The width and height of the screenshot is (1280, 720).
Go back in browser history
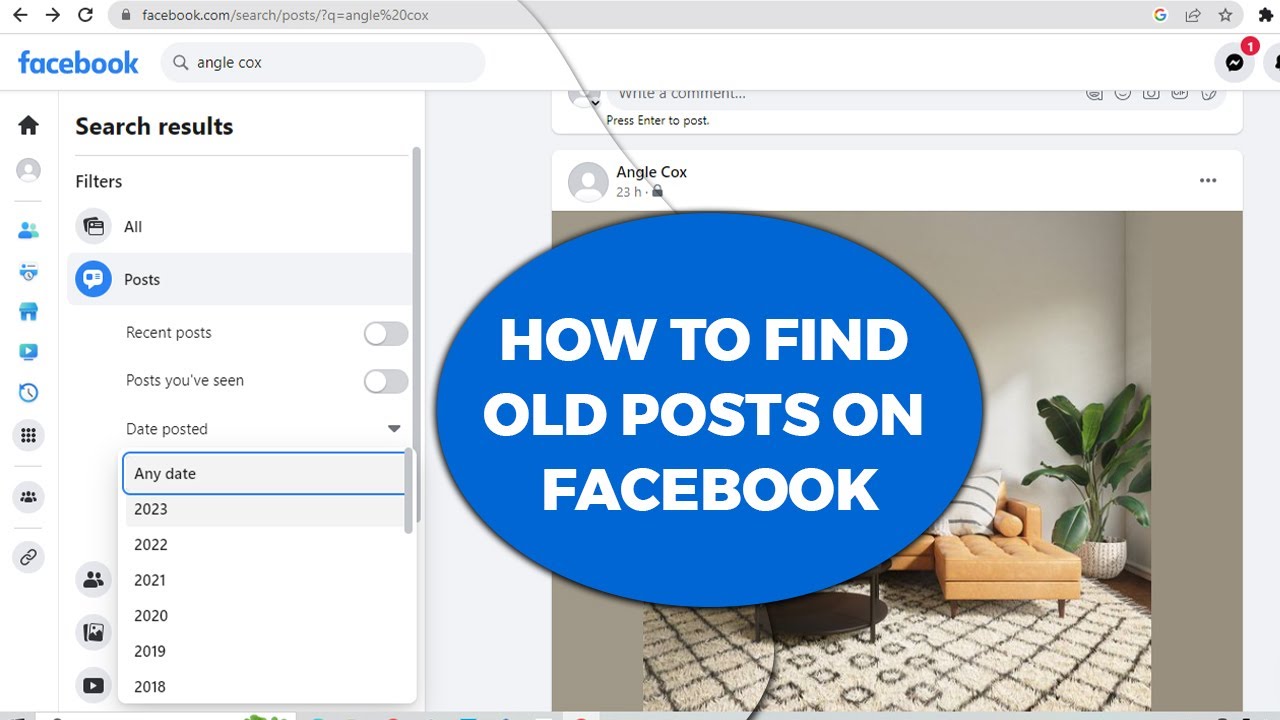coord(20,15)
